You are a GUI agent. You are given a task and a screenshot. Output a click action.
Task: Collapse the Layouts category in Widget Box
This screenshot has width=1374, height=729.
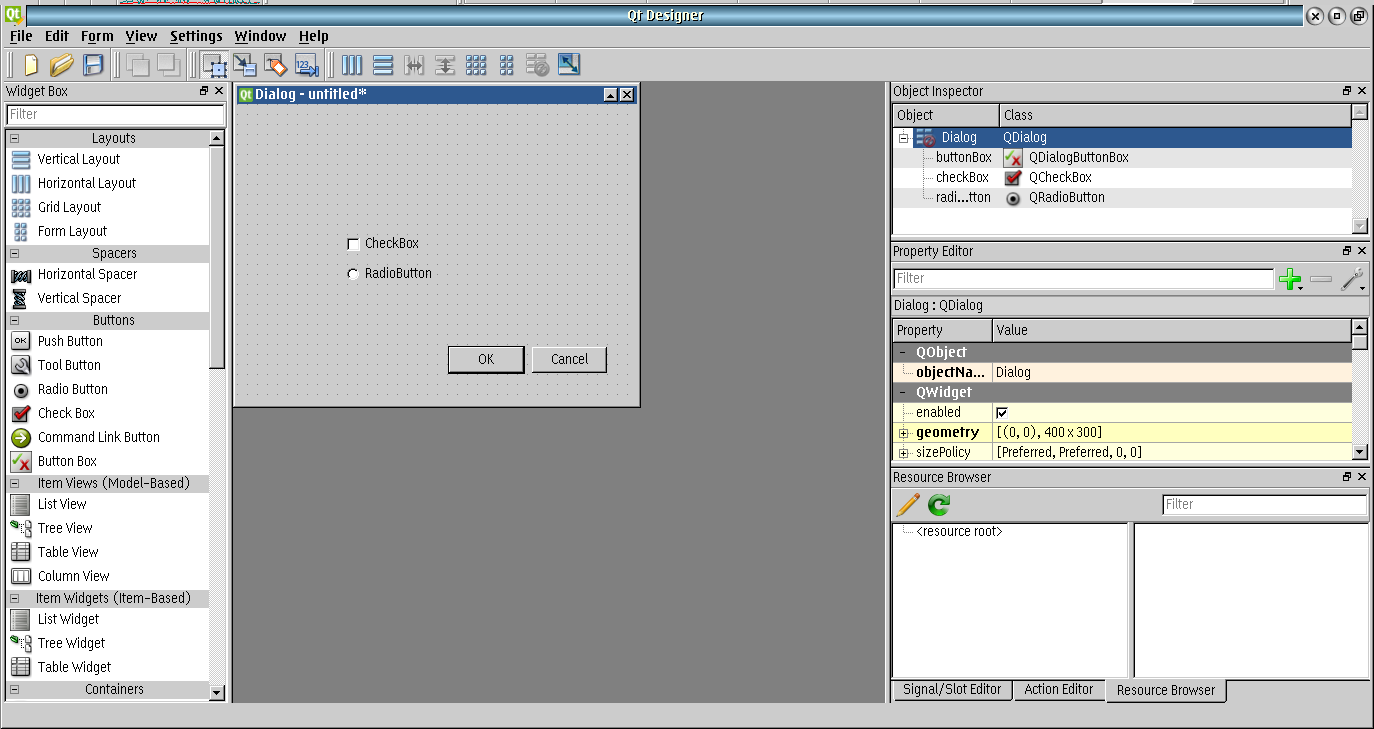click(15, 139)
